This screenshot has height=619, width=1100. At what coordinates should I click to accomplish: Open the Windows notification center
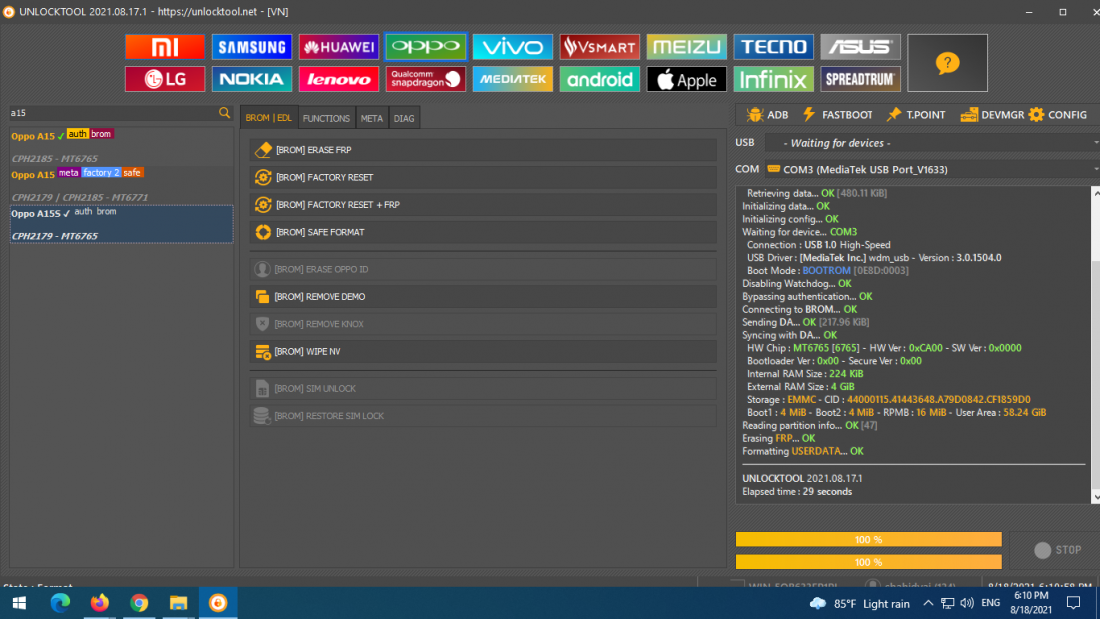(x=1073, y=603)
